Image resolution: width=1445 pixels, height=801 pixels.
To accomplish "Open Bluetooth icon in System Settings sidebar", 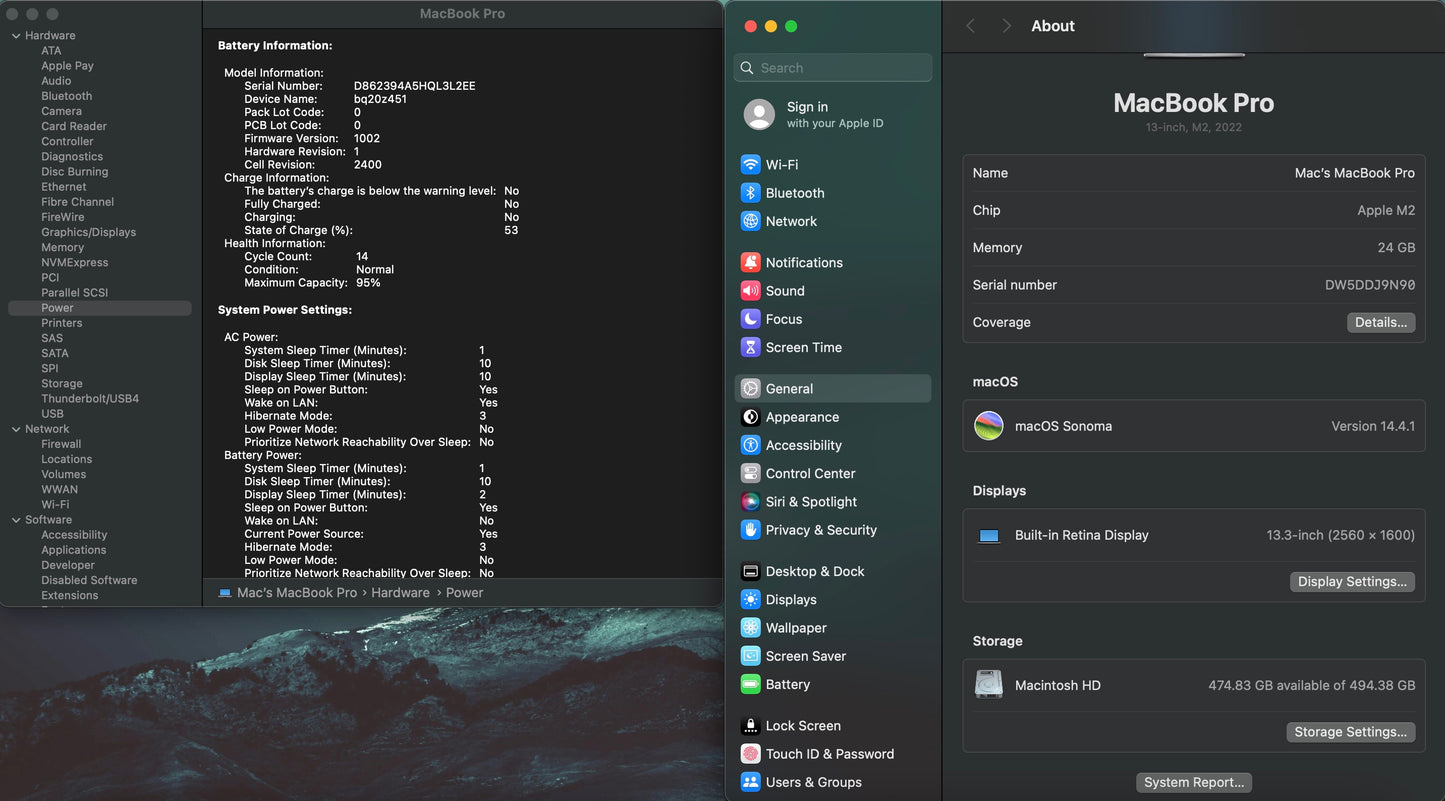I will pyautogui.click(x=750, y=193).
